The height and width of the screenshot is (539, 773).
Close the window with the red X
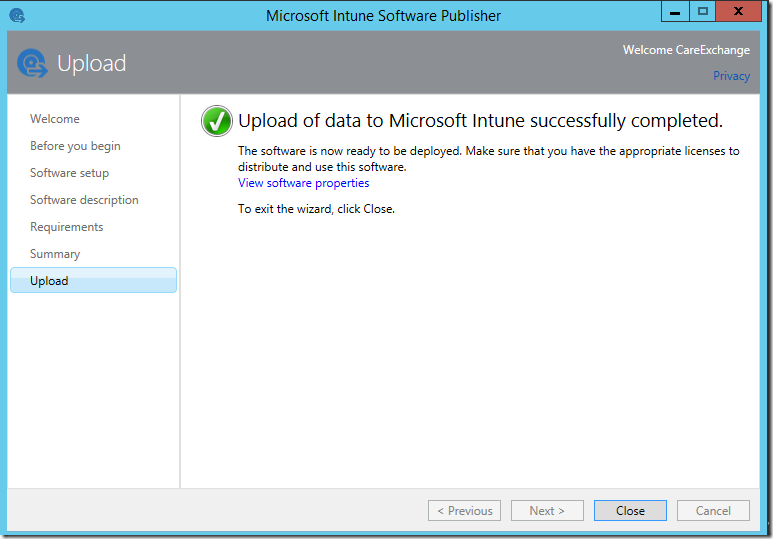[x=738, y=12]
